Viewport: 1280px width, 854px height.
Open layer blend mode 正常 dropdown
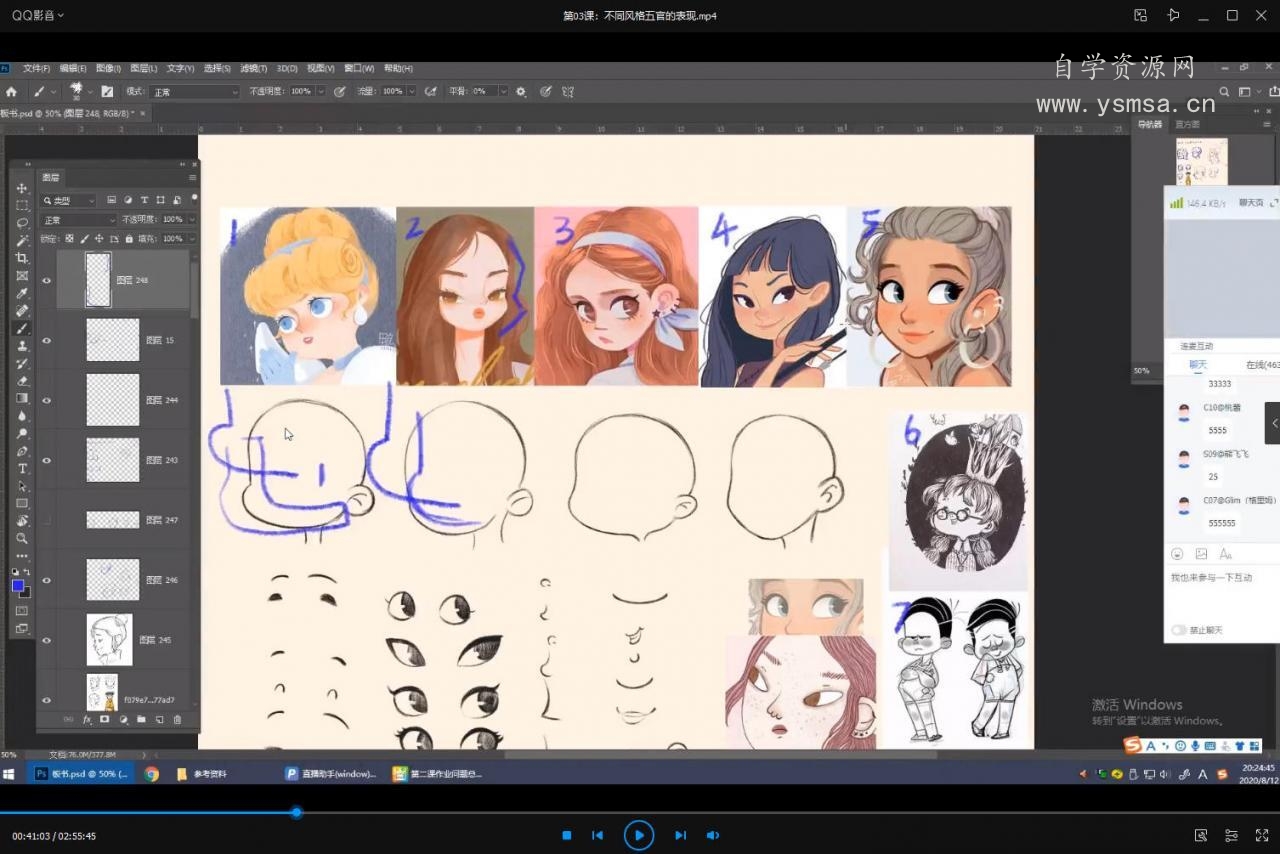pyautogui.click(x=79, y=219)
